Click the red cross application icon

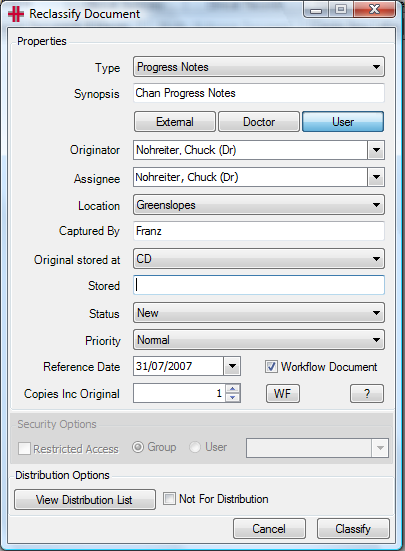coord(15,14)
